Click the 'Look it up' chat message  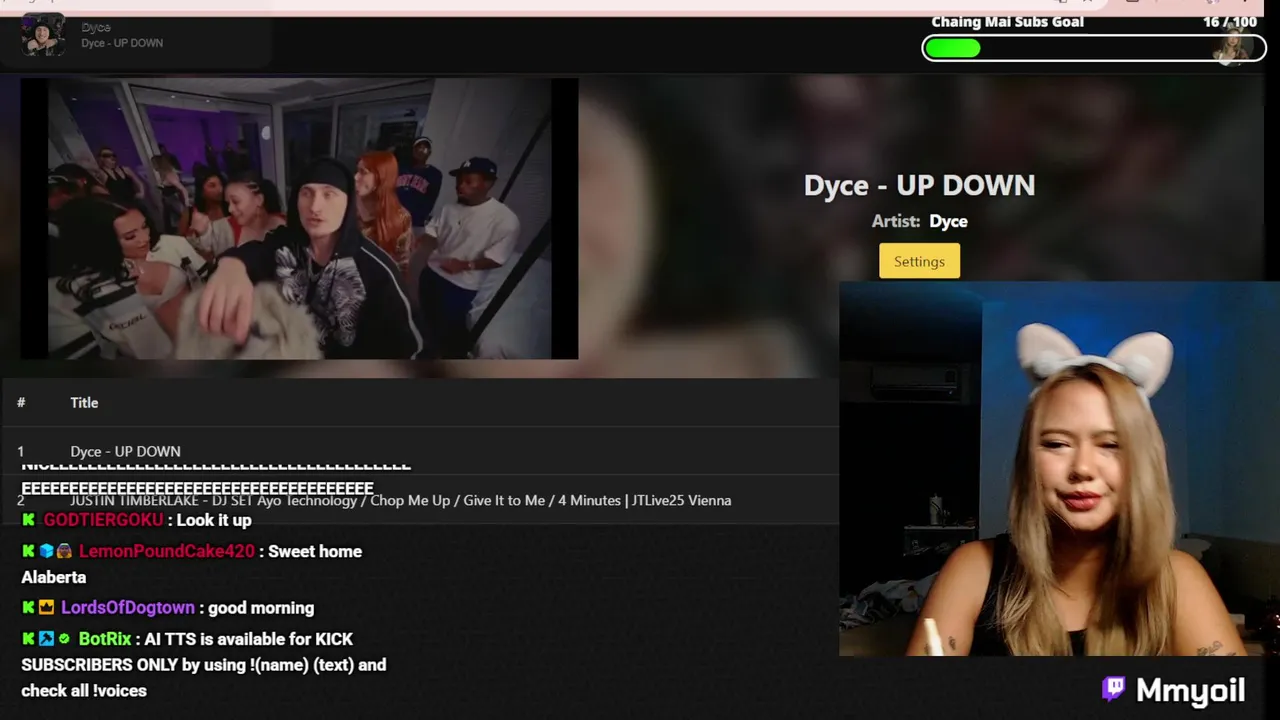click(x=214, y=520)
